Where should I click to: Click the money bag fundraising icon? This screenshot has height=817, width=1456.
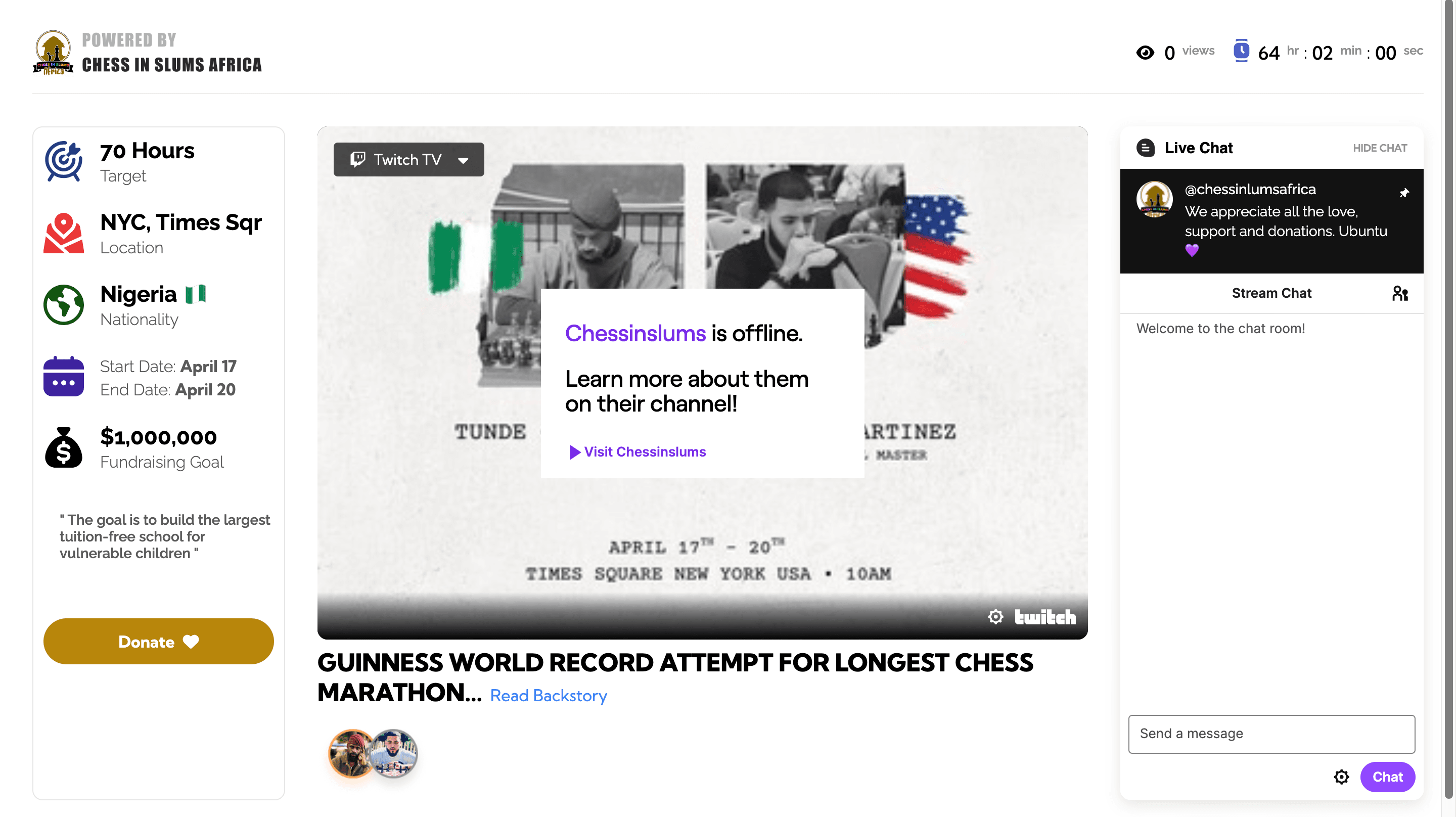(64, 447)
